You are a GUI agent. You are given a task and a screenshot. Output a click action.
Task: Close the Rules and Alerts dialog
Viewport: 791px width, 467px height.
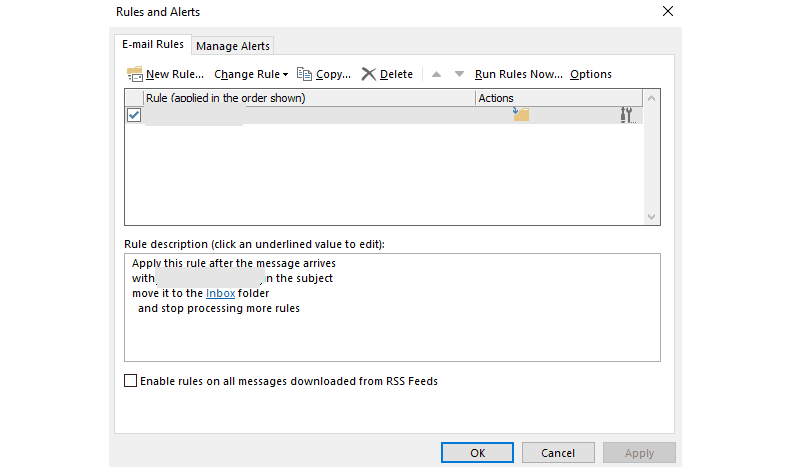pos(667,12)
